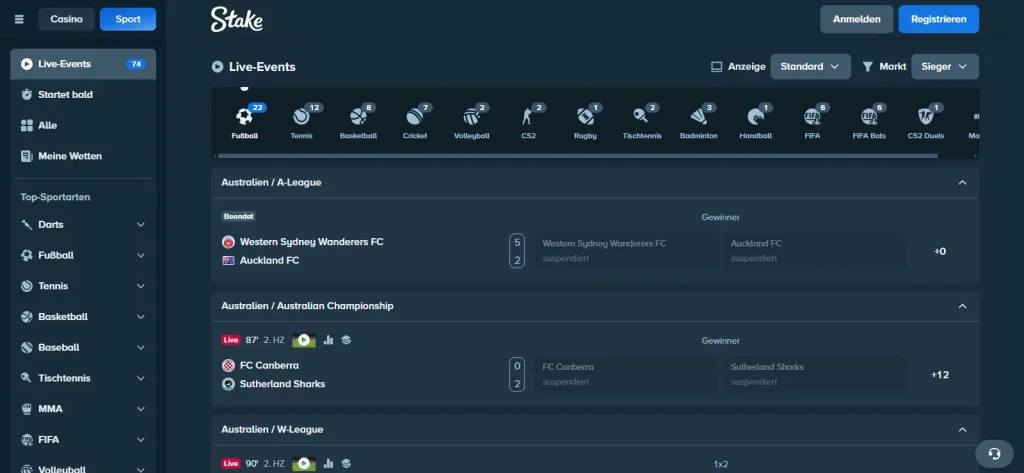Open FC Canberra match layers icon
The image size is (1024, 473).
click(346, 340)
